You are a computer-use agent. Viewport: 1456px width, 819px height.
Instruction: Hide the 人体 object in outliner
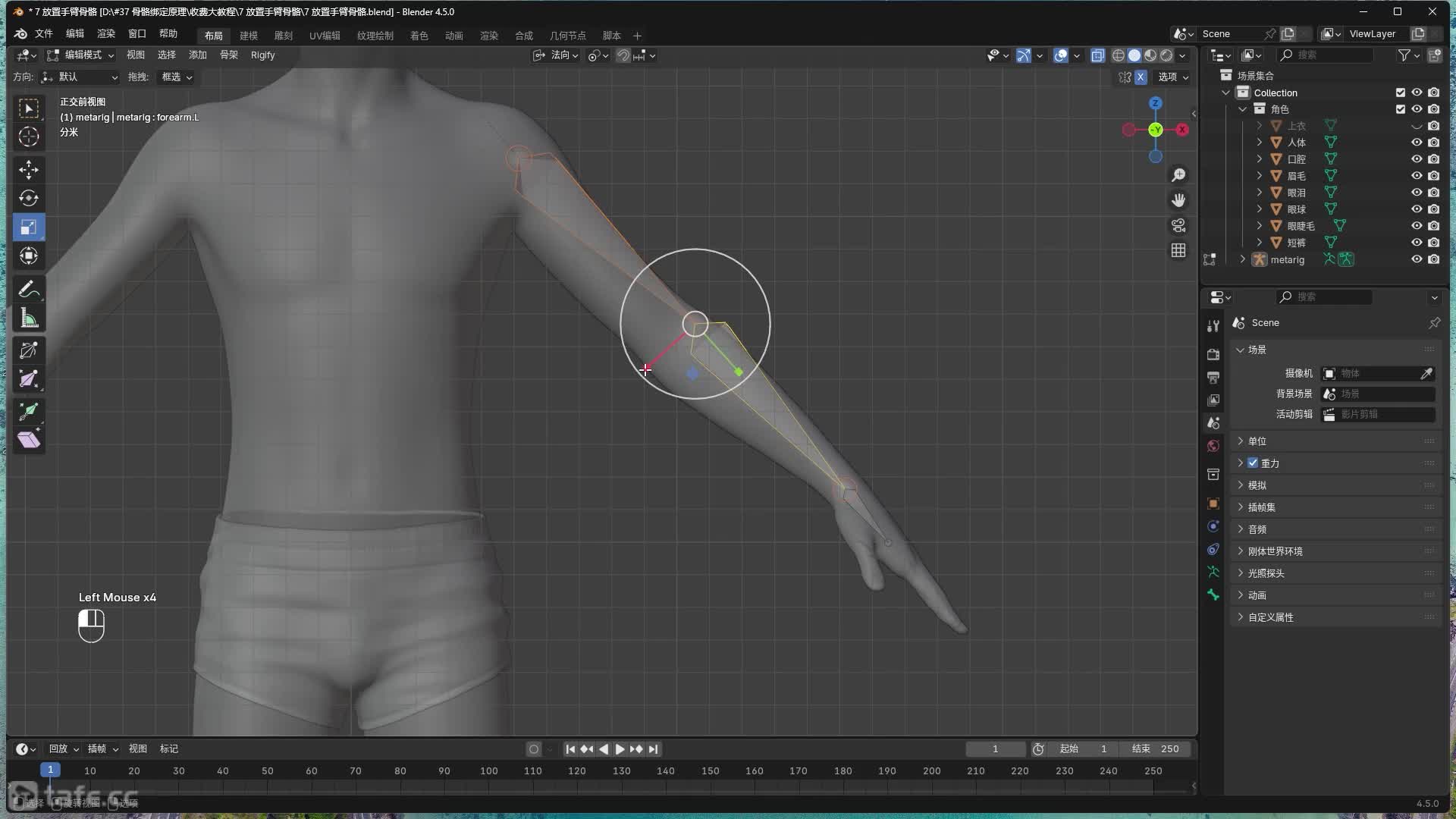(1416, 143)
